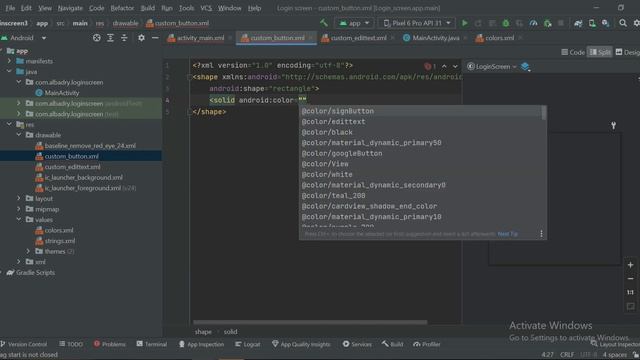The height and width of the screenshot is (360, 640).
Task: Open the File menu
Action: [x=10, y=8]
